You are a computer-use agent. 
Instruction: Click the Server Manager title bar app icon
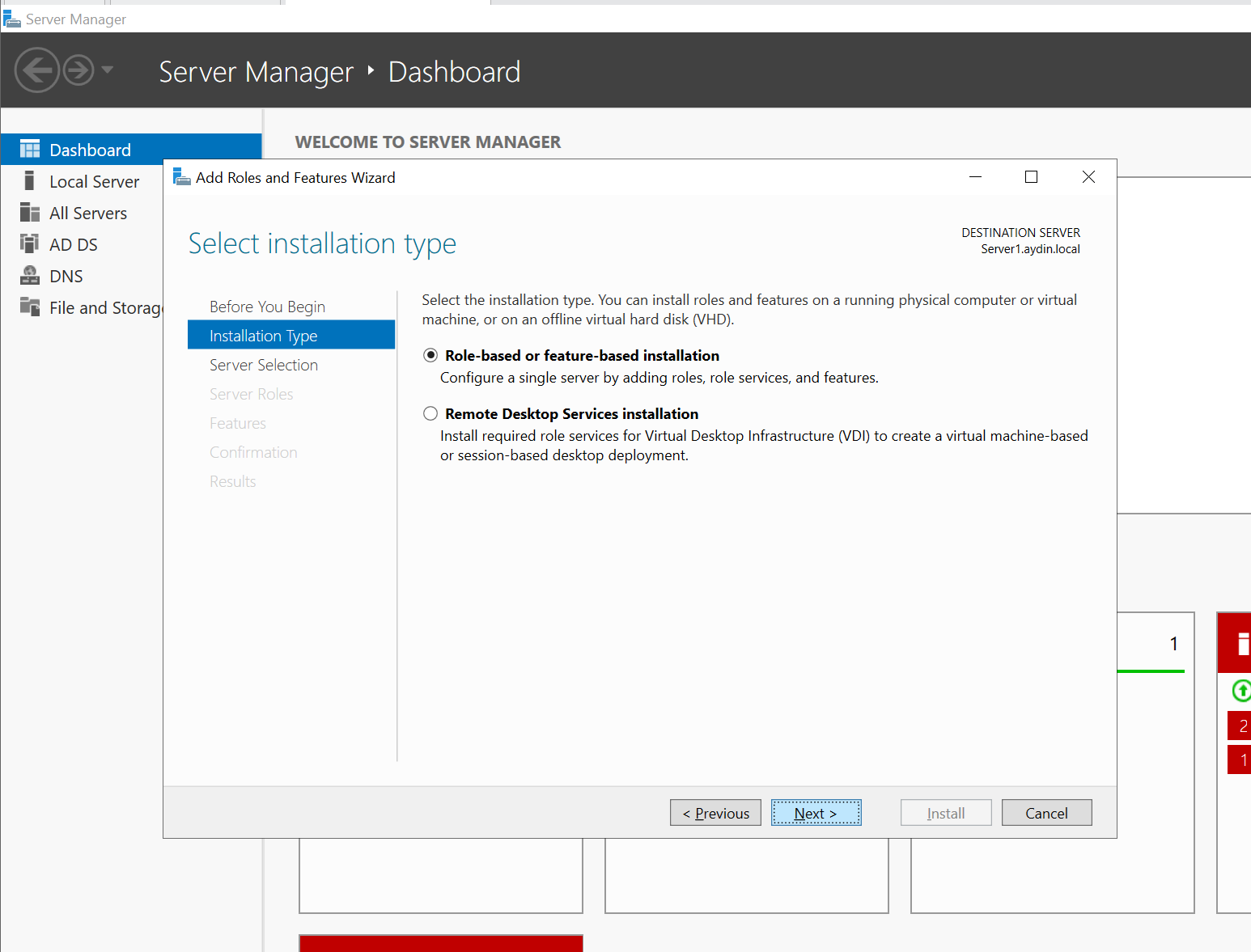11,19
